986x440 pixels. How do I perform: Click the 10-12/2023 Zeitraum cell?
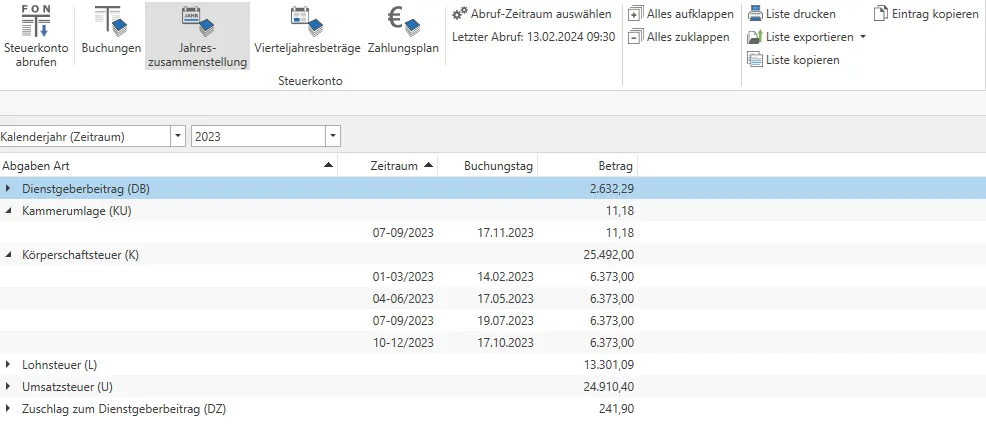point(403,343)
